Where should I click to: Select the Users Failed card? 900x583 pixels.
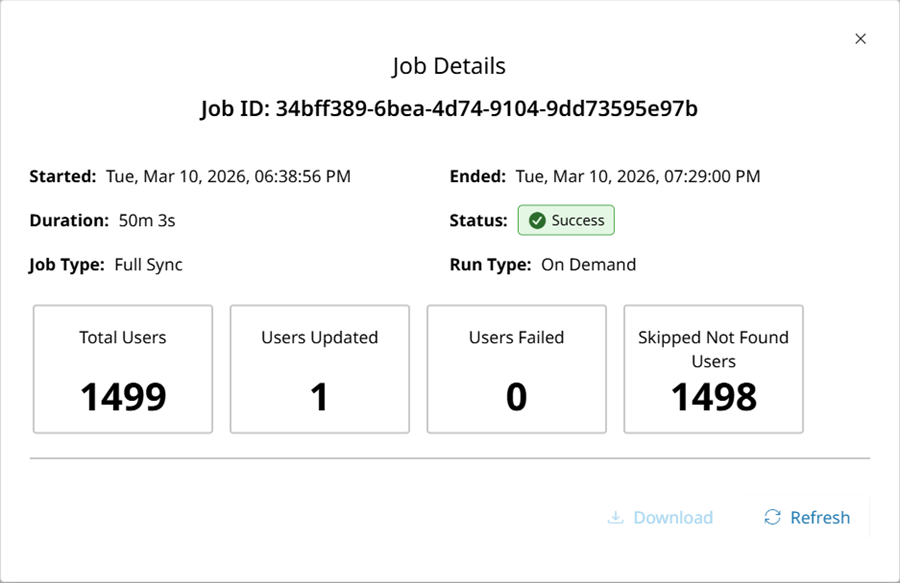517,369
